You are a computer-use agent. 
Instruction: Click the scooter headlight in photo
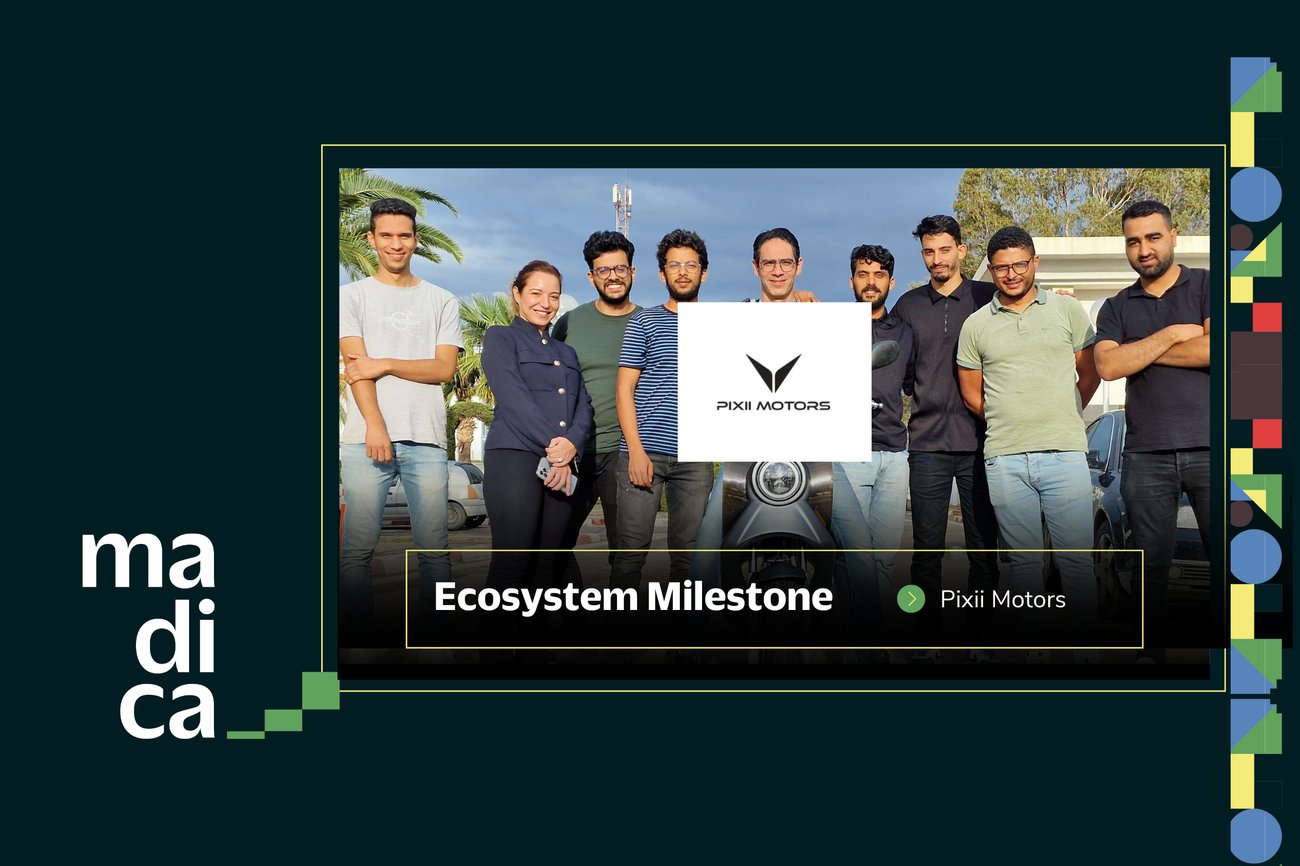(x=779, y=482)
